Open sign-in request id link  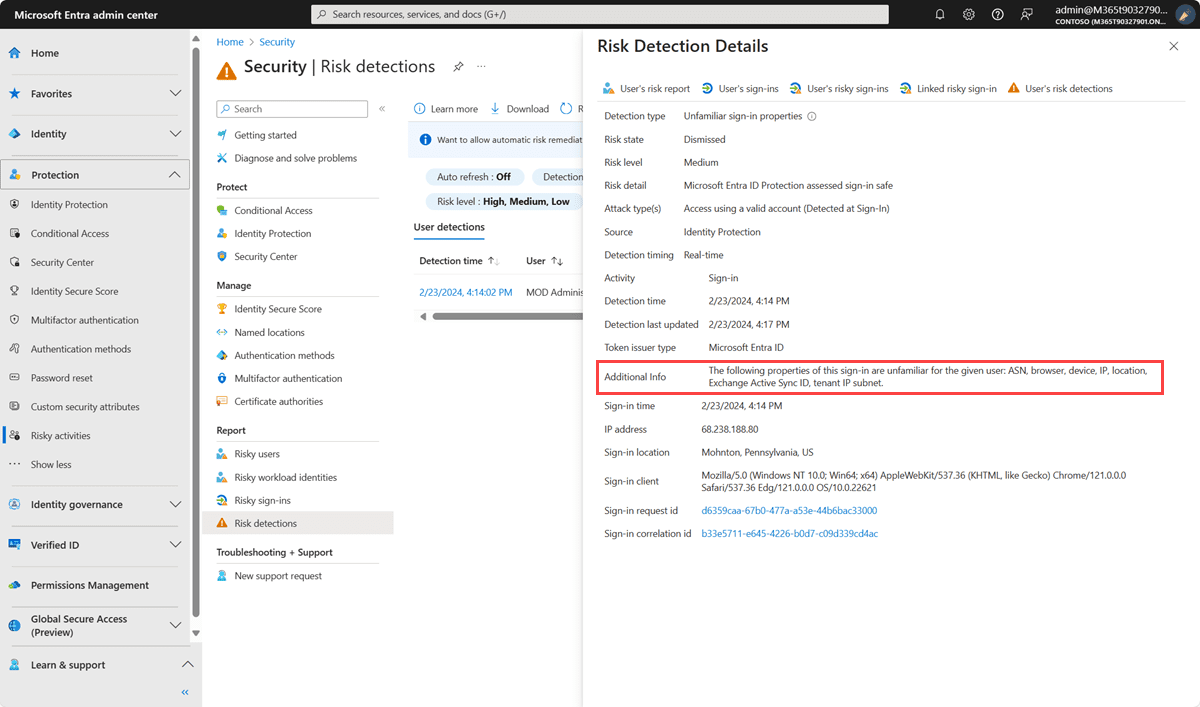(x=789, y=511)
